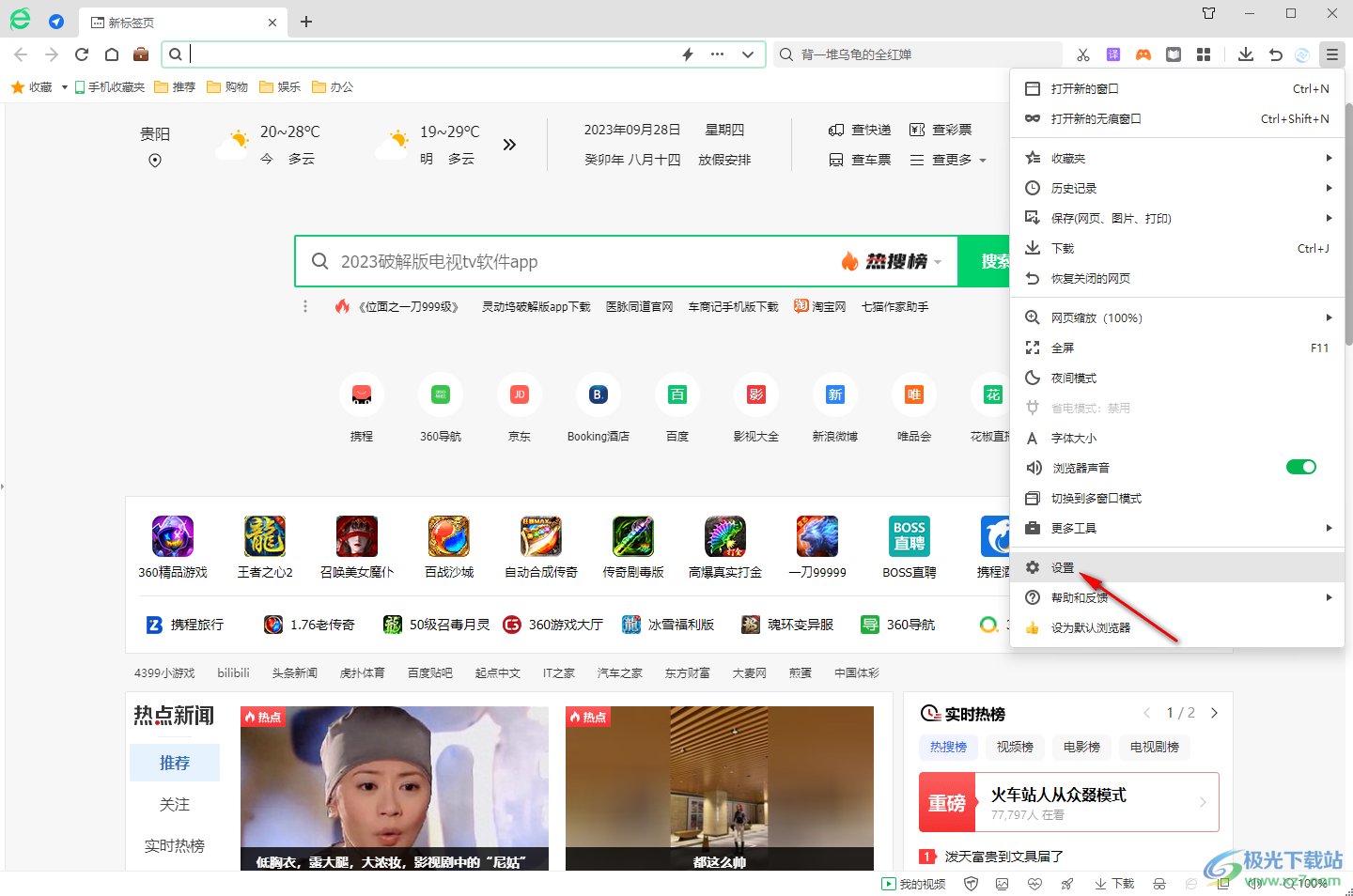Viewport: 1353px width, 896px height.
Task: Select the 推荐 news category
Action: point(175,763)
